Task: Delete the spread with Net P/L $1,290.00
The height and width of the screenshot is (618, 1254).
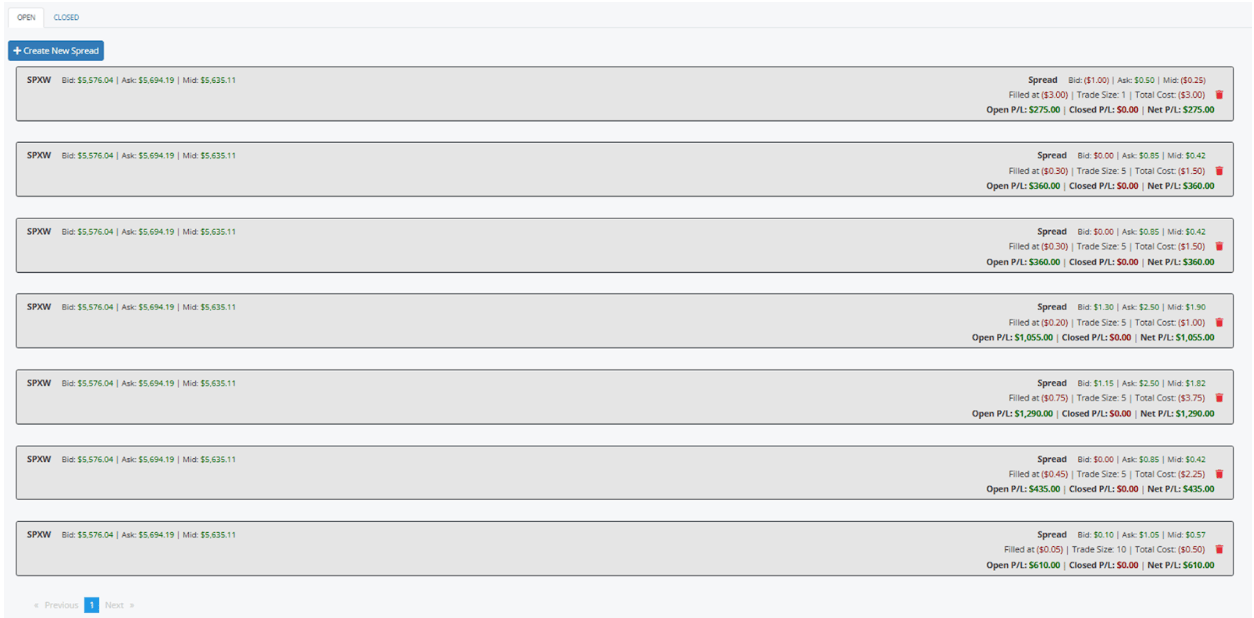Action: pos(1219,398)
